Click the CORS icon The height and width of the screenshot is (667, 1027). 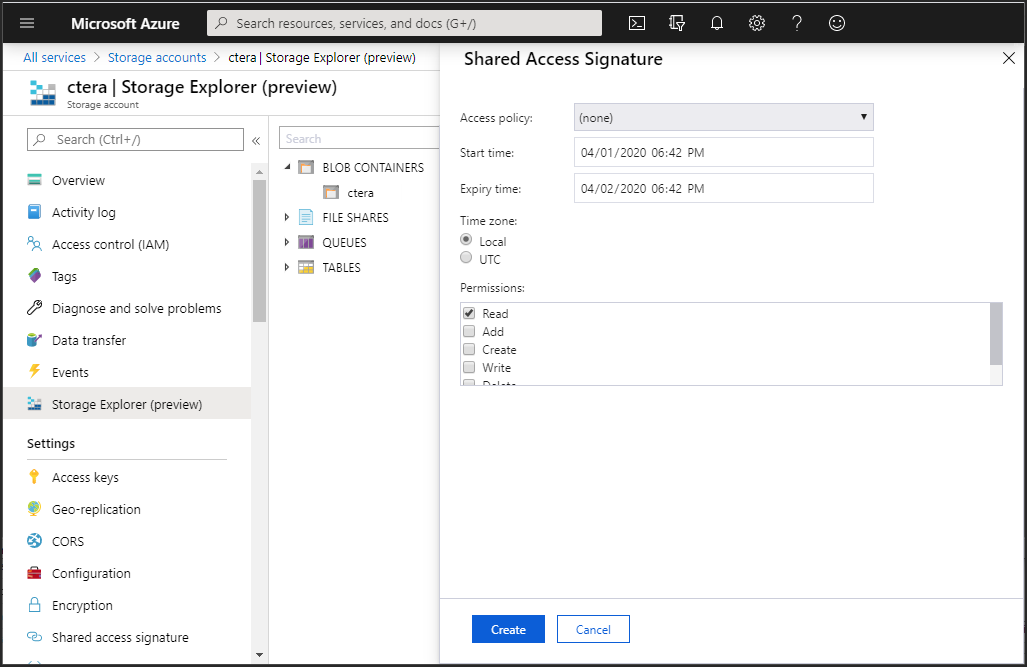(35, 541)
